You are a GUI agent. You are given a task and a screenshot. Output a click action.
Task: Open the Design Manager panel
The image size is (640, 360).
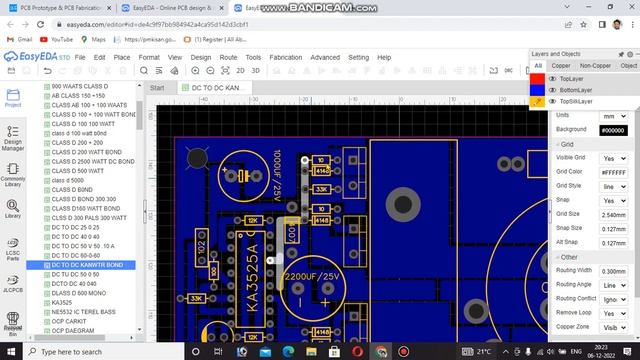pos(13,138)
